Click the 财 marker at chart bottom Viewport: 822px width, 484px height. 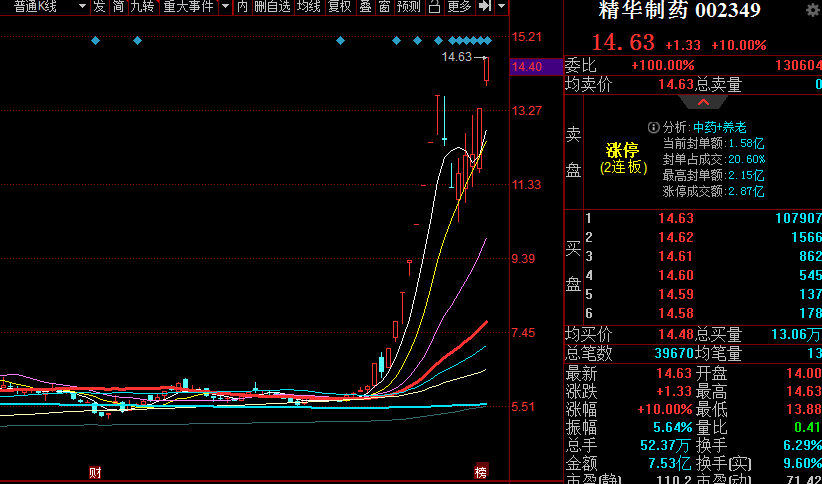[x=95, y=472]
